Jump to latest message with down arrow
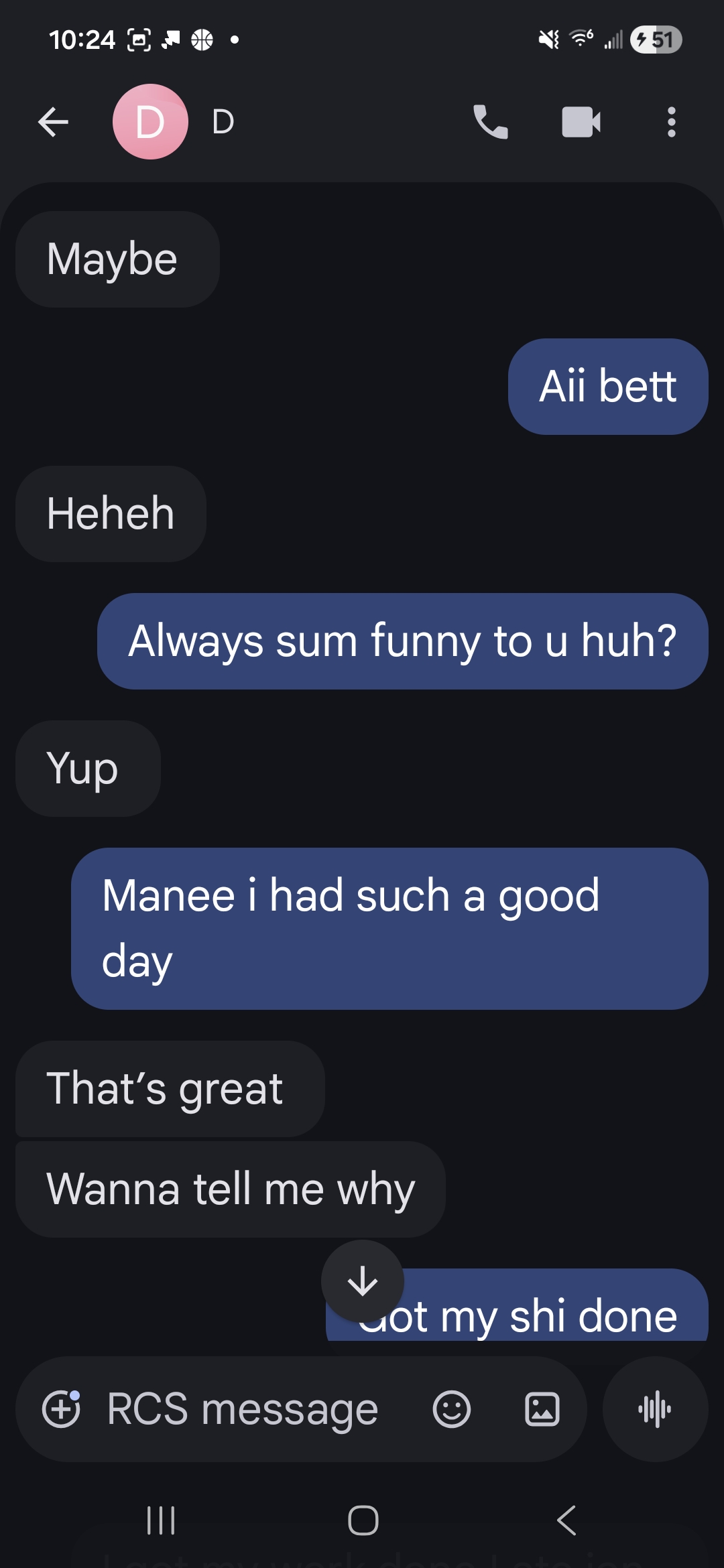Viewport: 724px width, 1568px height. click(363, 1281)
